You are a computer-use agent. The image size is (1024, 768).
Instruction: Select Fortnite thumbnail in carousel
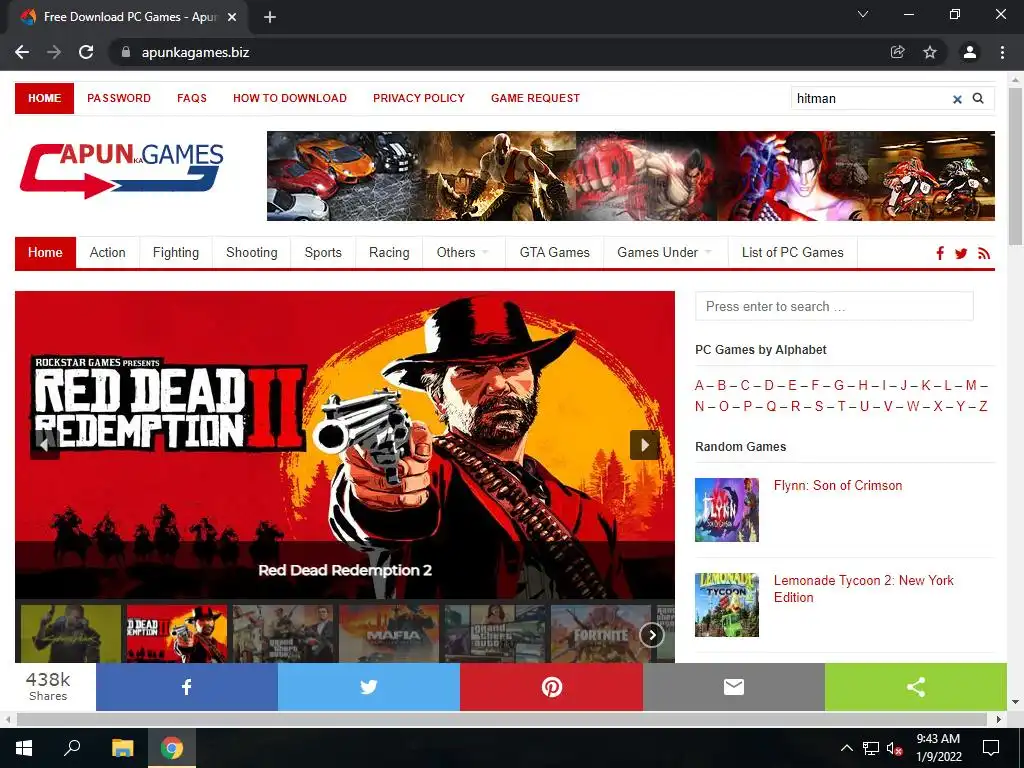[601, 634]
